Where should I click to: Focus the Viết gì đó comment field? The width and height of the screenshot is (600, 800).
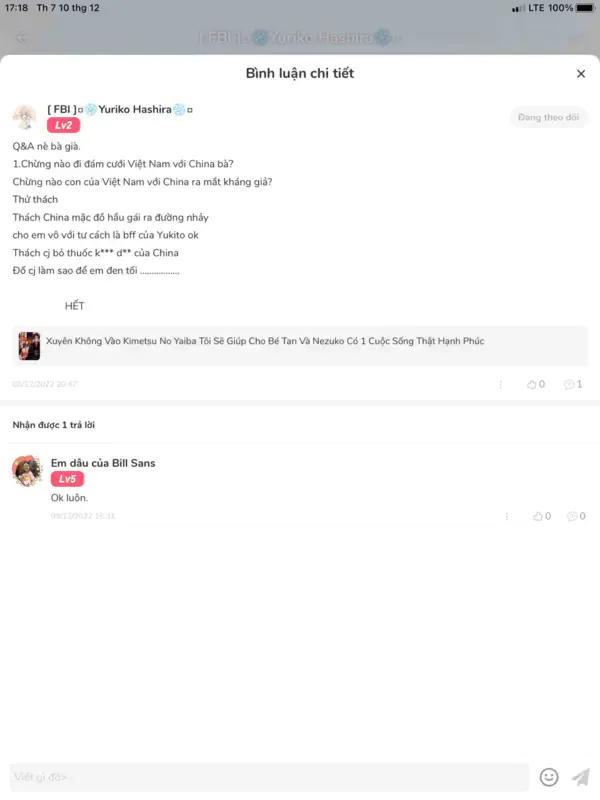pos(269,777)
